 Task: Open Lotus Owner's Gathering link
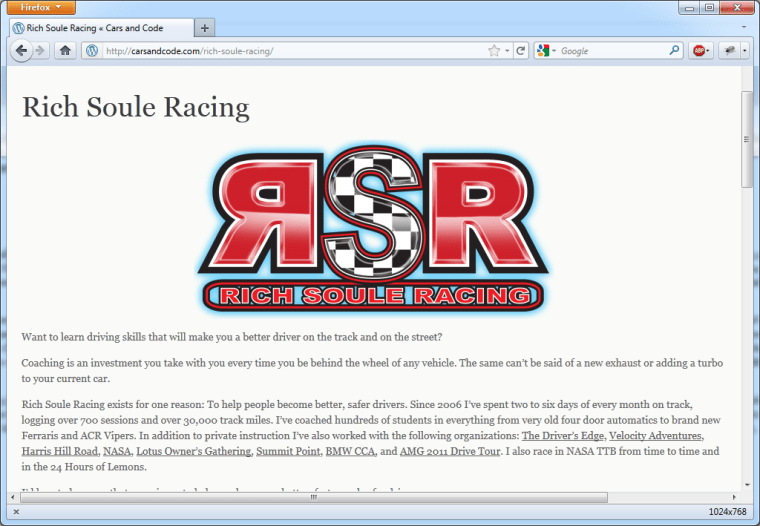pyautogui.click(x=193, y=451)
